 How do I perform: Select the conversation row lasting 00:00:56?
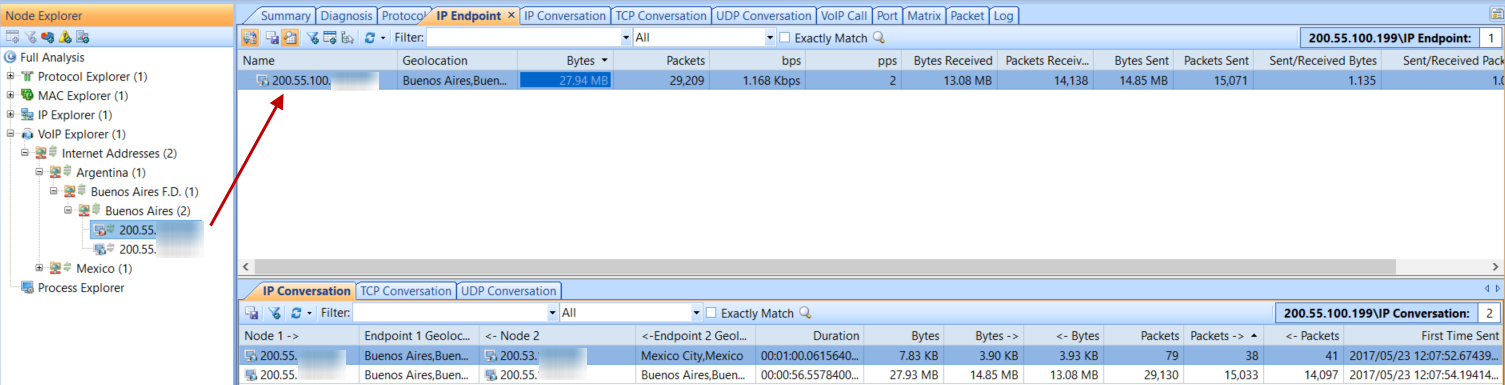pos(871,374)
